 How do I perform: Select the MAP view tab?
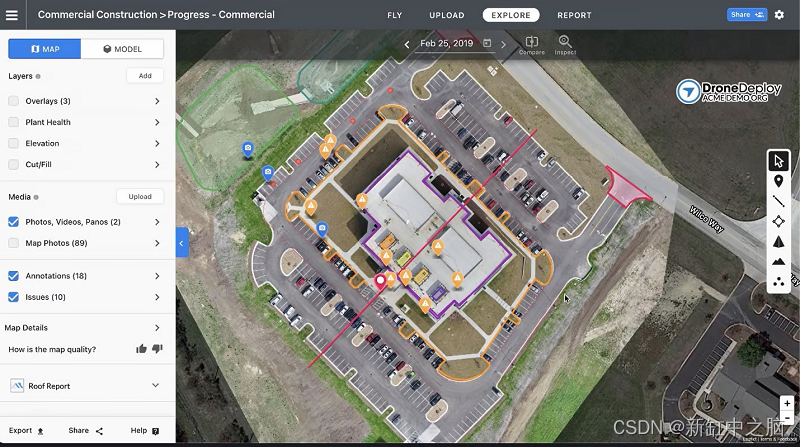(44, 49)
